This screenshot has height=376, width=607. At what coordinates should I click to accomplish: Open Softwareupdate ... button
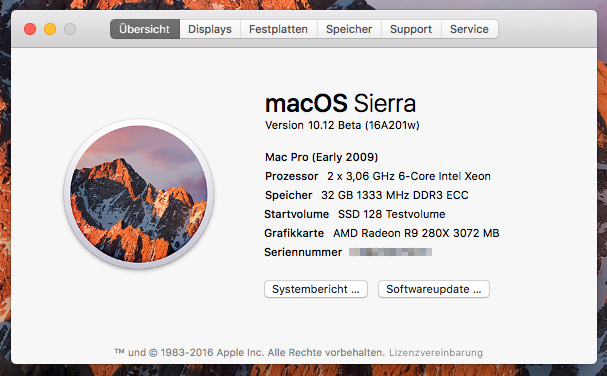[434, 289]
